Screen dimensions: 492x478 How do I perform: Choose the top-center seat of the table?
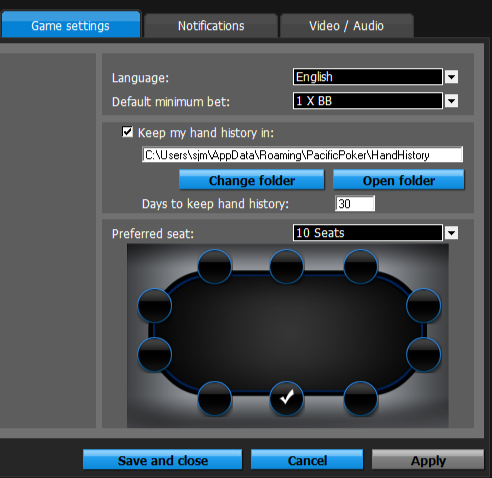click(x=287, y=266)
